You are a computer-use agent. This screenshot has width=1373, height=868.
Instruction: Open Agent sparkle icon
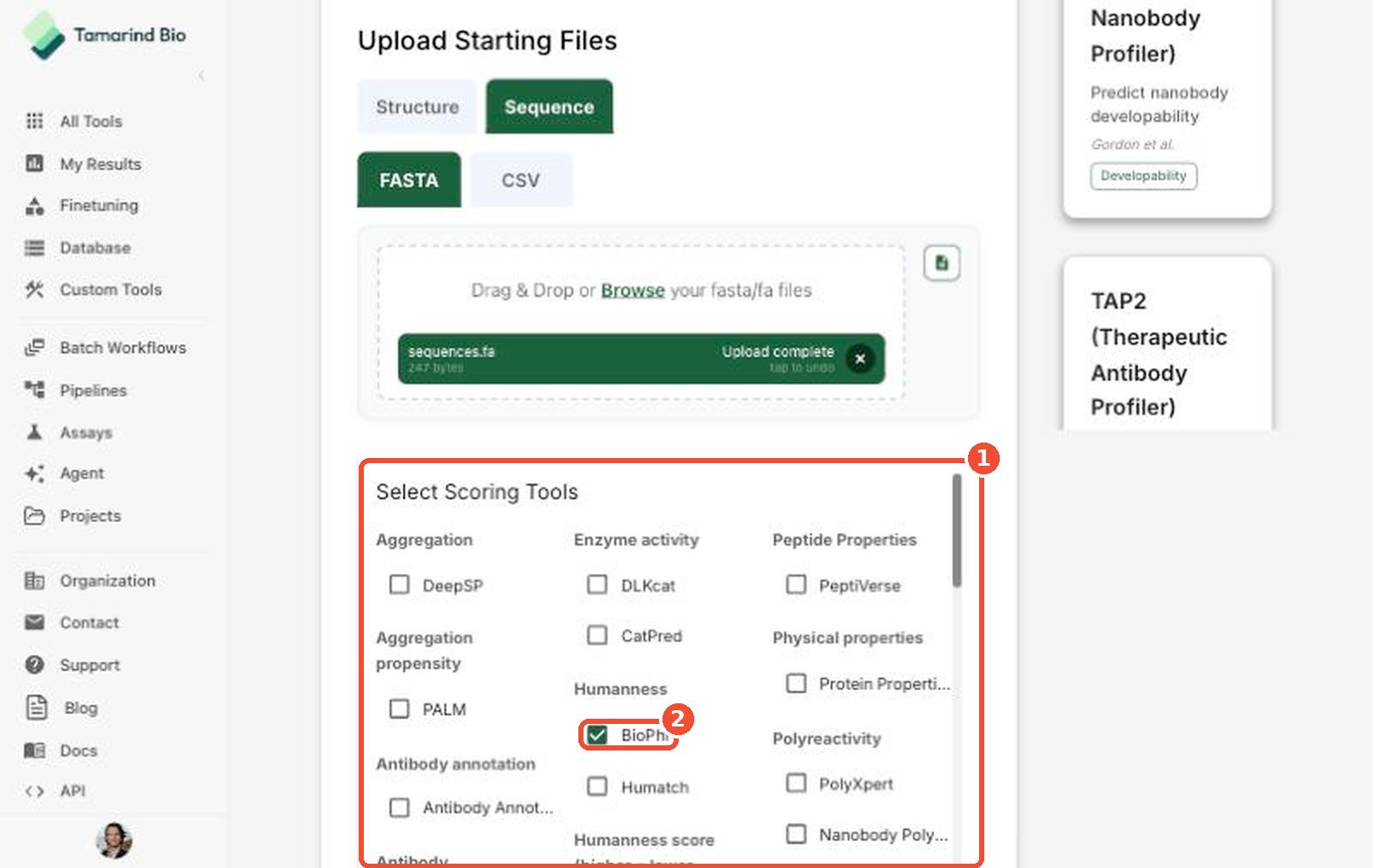[x=34, y=473]
